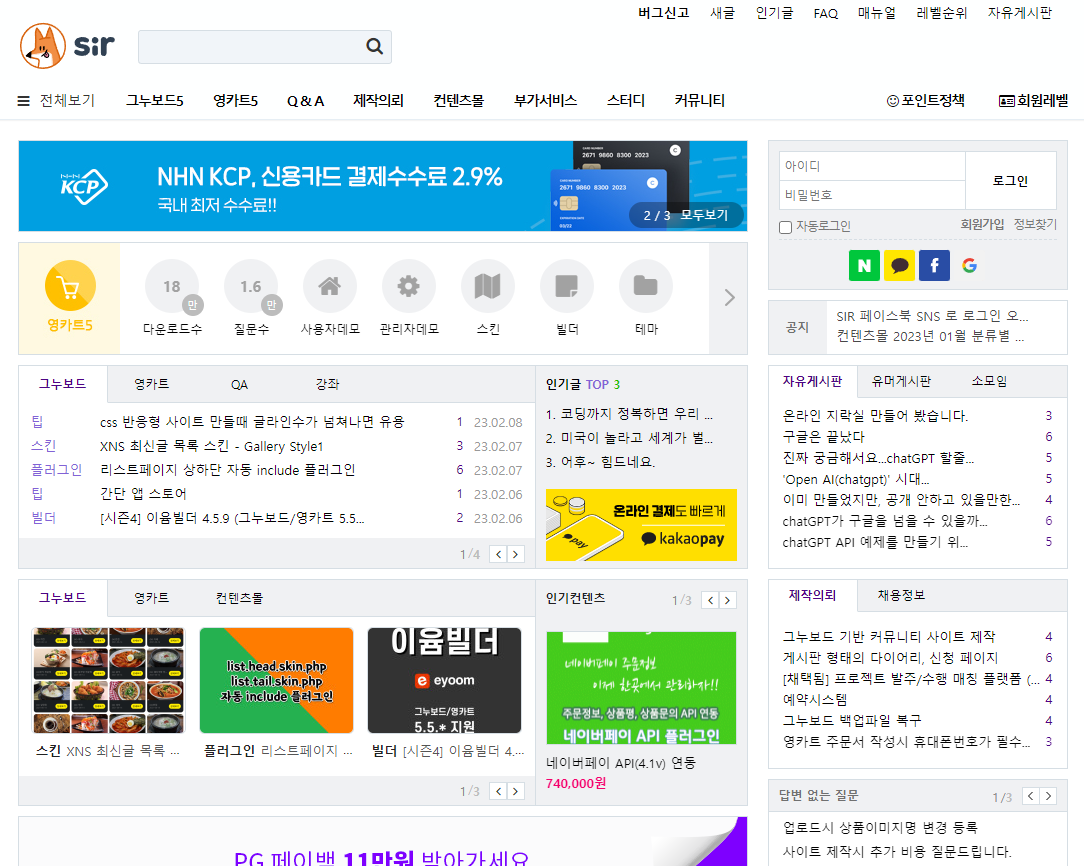Show next 인기컨텐츠 item
1084x866 pixels.
click(x=728, y=600)
